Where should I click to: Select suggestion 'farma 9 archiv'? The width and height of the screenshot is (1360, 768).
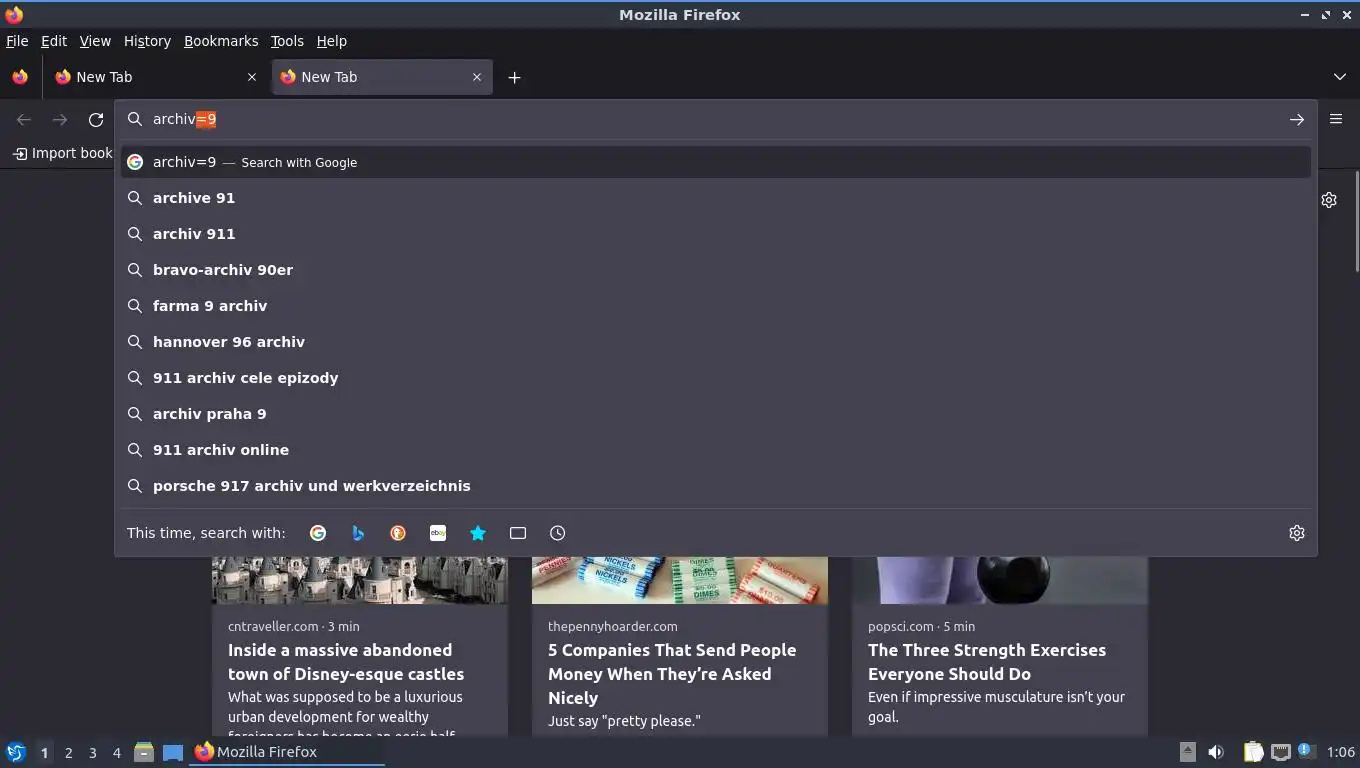(716, 306)
